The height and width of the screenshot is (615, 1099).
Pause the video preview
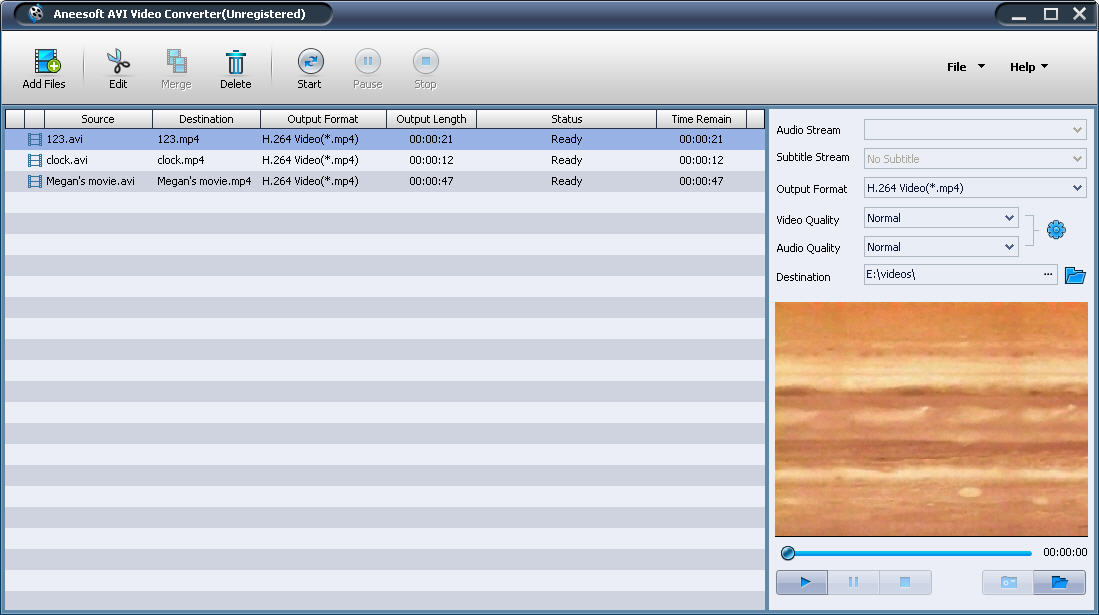[853, 582]
